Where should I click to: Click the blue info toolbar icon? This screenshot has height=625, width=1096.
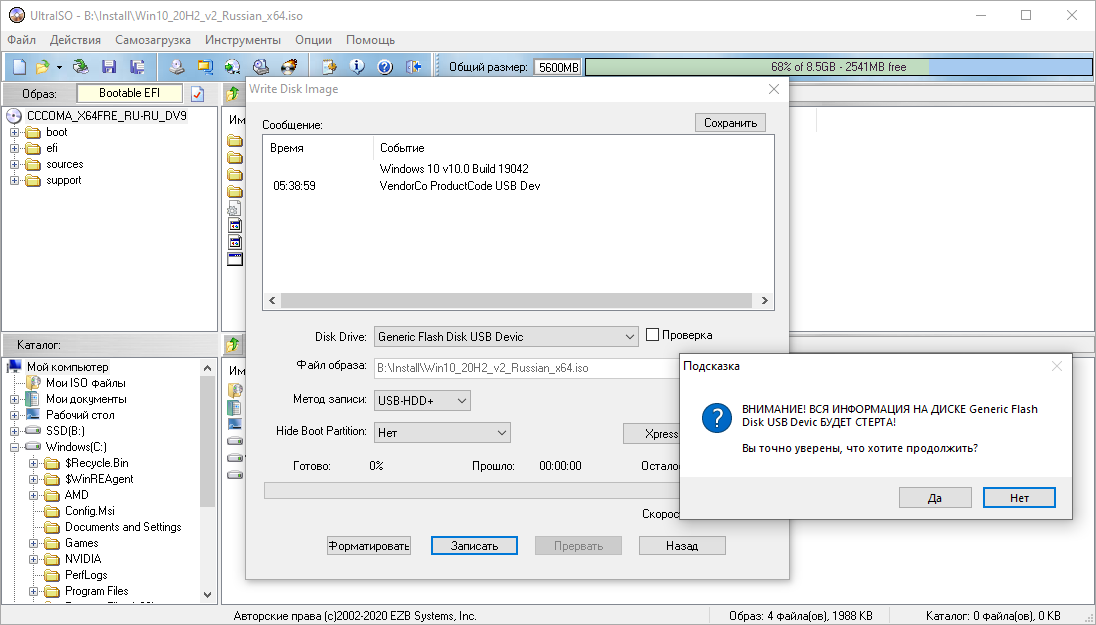tap(357, 67)
